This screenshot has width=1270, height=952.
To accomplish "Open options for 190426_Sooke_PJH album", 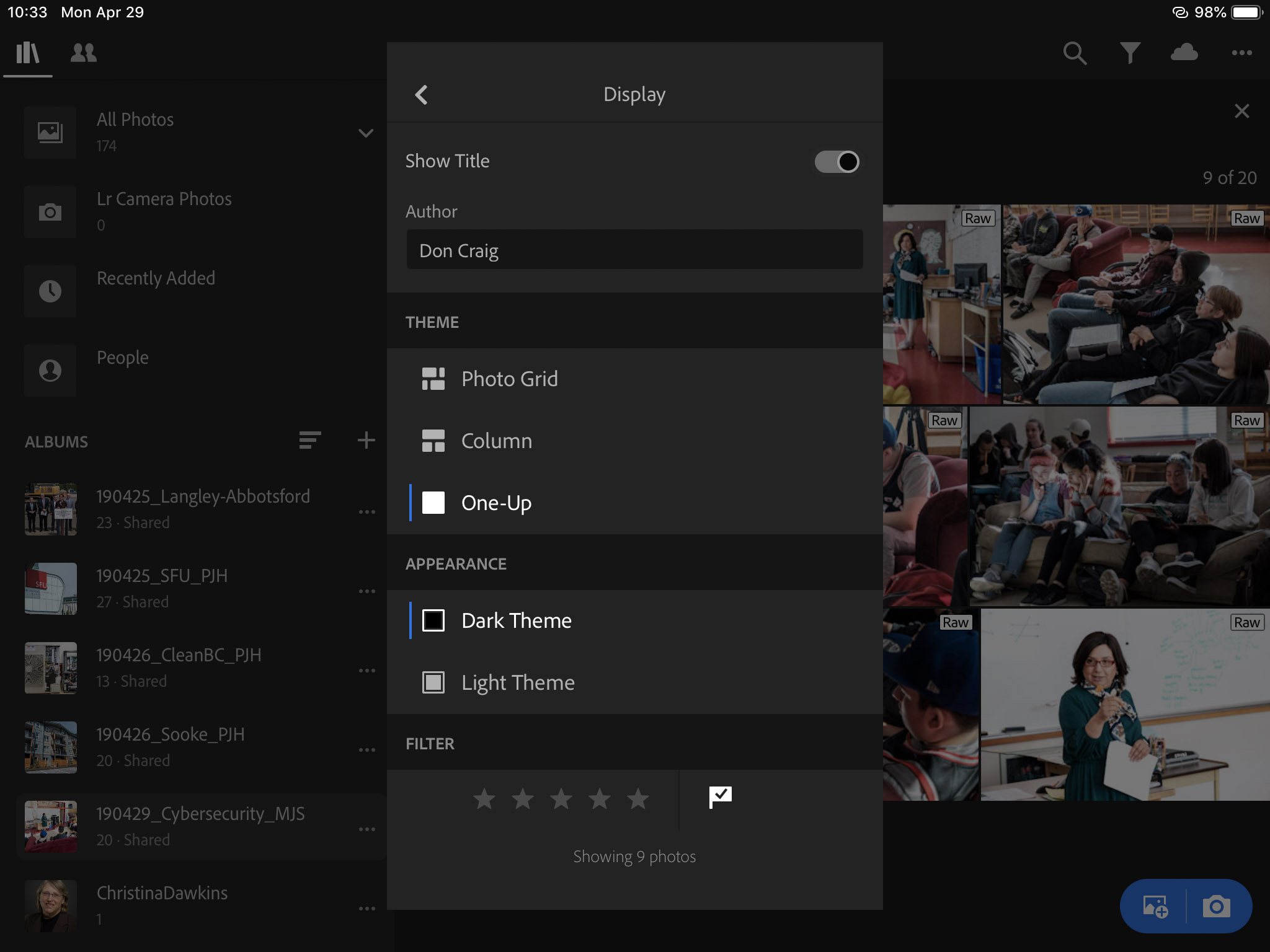I will [x=366, y=749].
